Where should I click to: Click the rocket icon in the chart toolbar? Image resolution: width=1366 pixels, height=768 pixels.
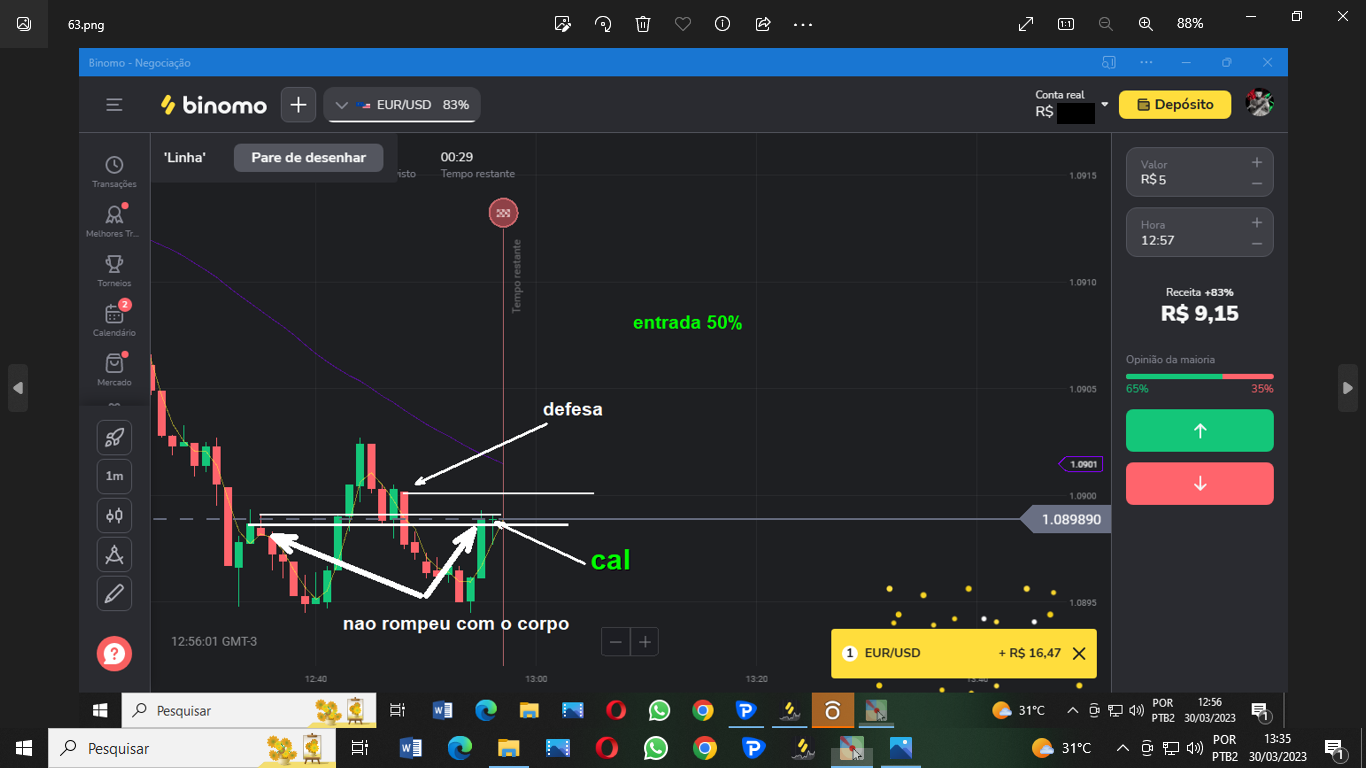[x=114, y=438]
